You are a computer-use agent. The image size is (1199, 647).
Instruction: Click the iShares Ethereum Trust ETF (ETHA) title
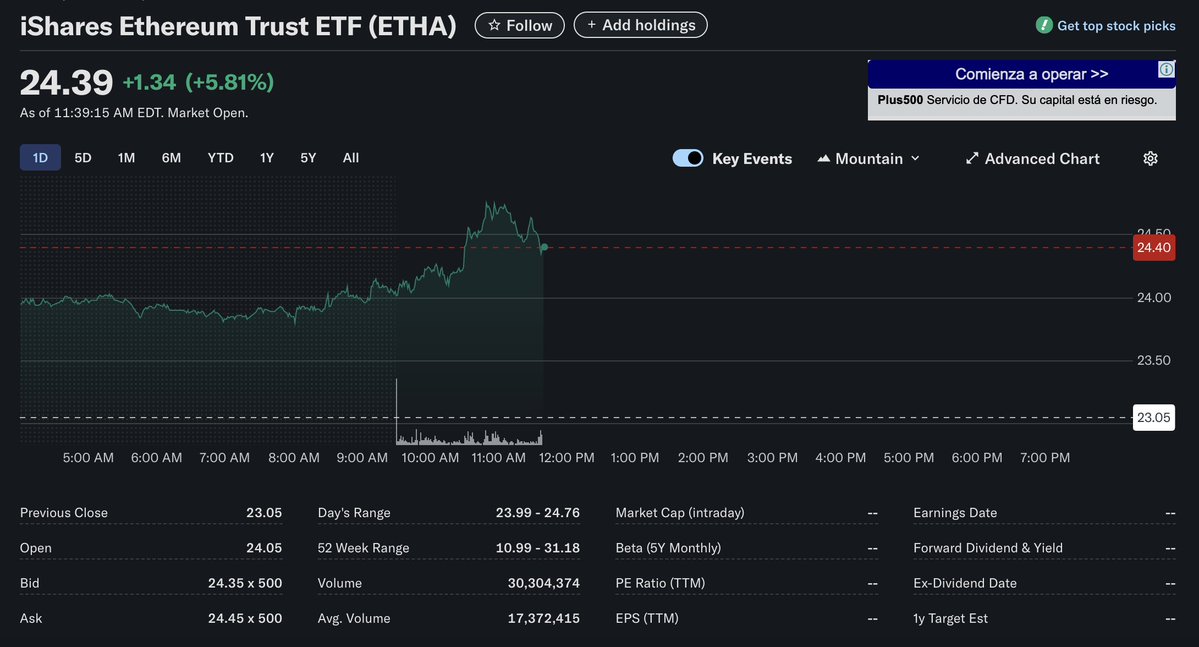pos(238,26)
